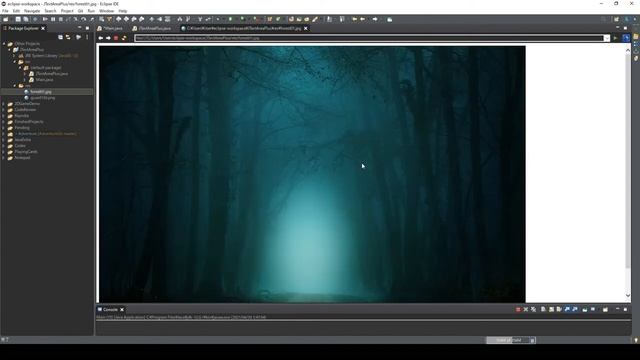Open the Run menu
Viewport: 640px width, 360px height.
pyautogui.click(x=91, y=11)
